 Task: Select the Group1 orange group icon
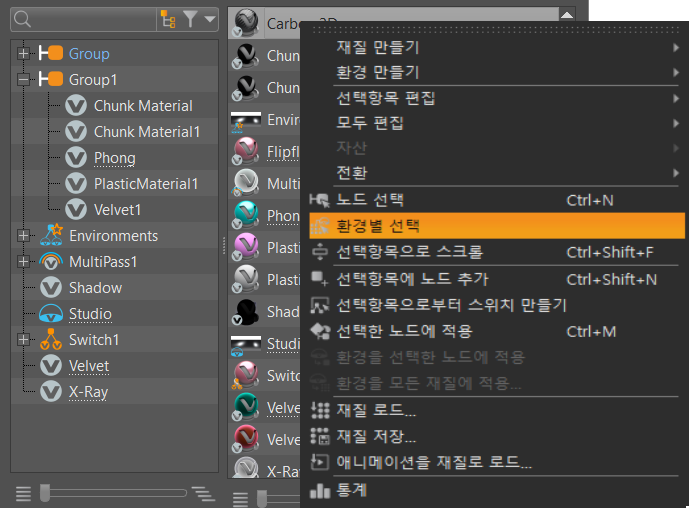[51, 79]
